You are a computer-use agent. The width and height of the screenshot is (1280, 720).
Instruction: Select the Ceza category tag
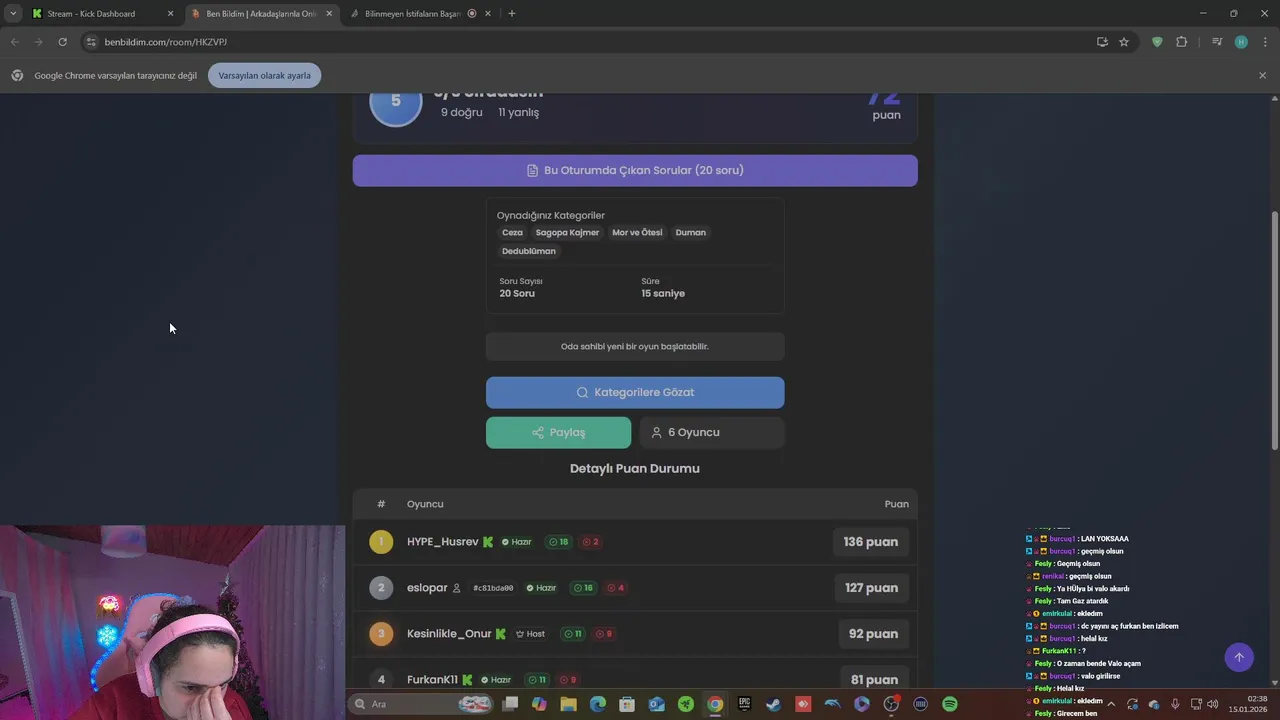(512, 232)
